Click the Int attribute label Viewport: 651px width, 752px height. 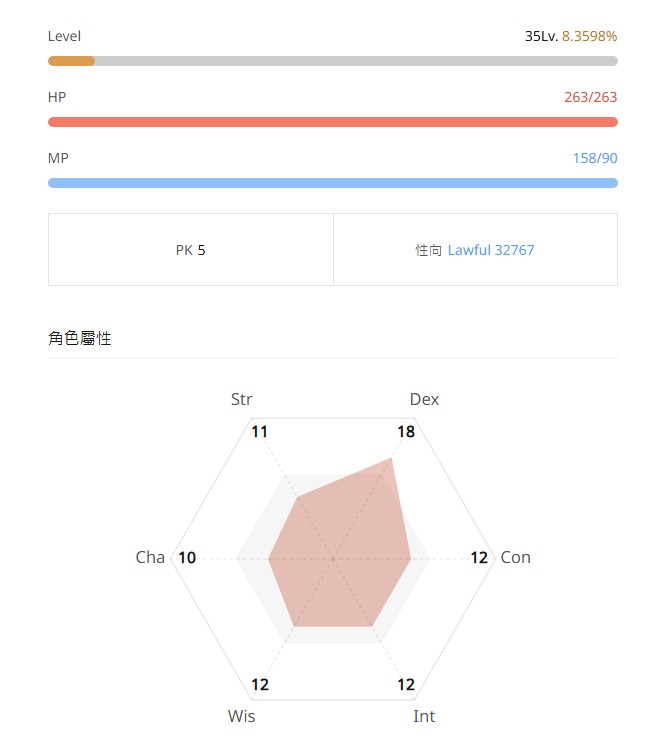tap(424, 716)
